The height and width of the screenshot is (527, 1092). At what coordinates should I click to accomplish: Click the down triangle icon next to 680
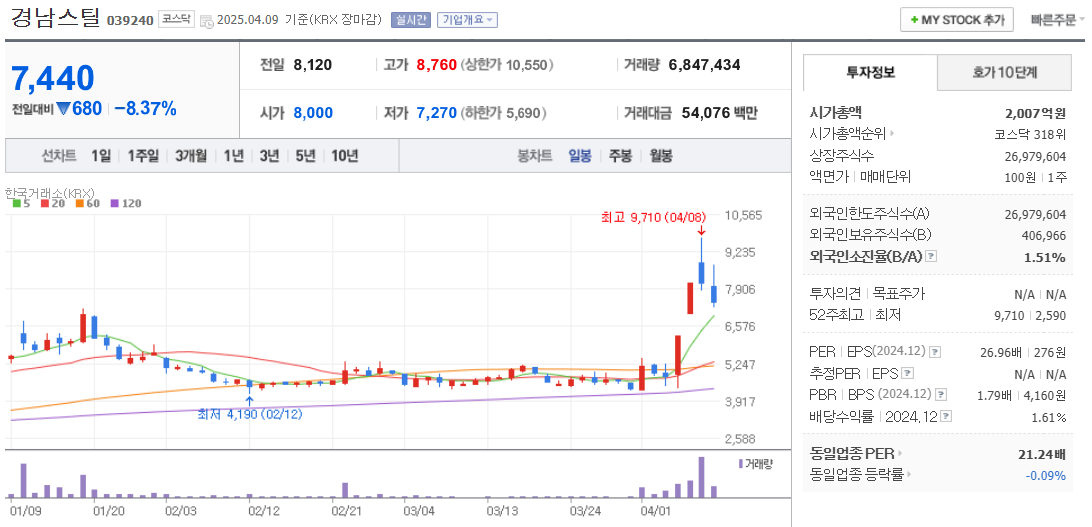point(63,109)
